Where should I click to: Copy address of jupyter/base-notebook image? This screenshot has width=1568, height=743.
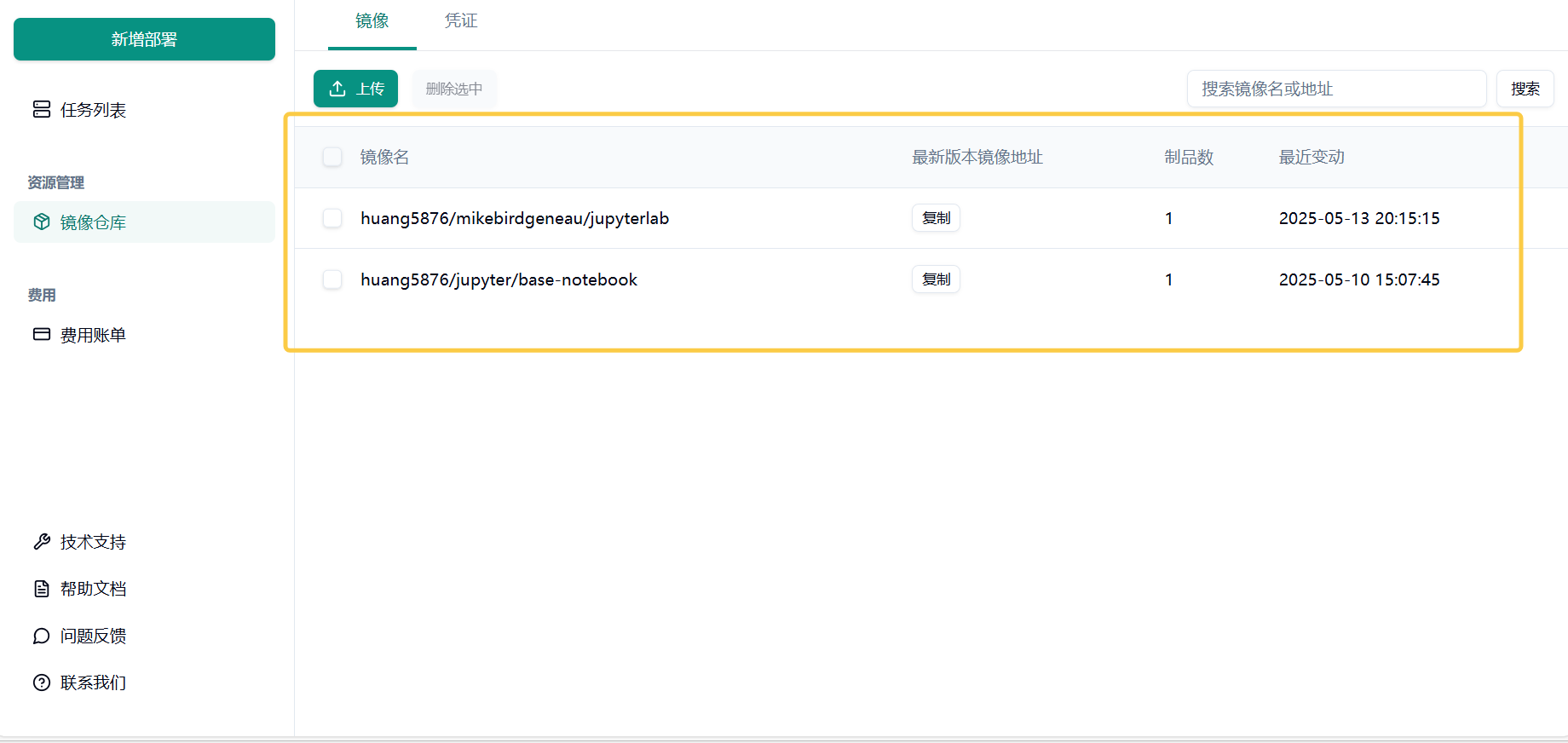[x=936, y=279]
